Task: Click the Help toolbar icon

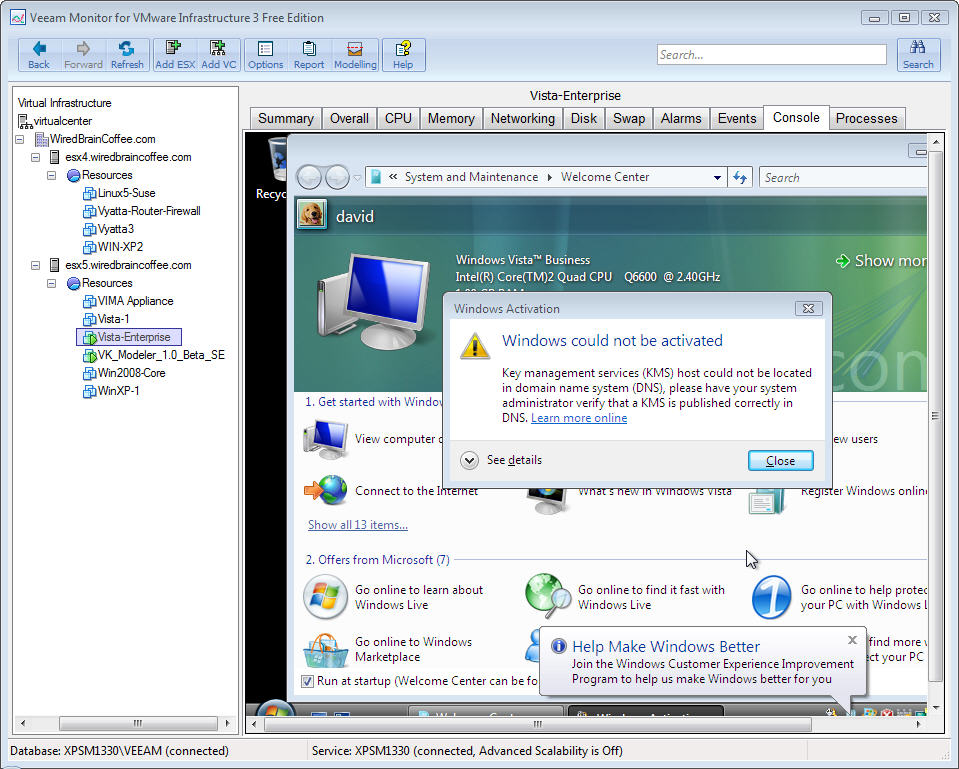Action: click(403, 54)
